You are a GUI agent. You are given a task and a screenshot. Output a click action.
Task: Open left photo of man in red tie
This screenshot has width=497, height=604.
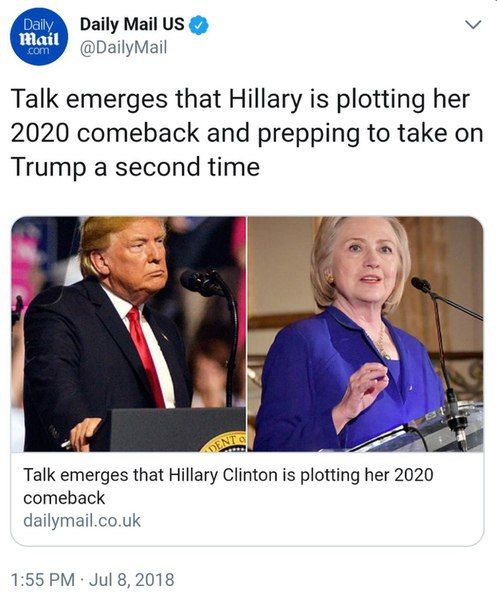128,334
